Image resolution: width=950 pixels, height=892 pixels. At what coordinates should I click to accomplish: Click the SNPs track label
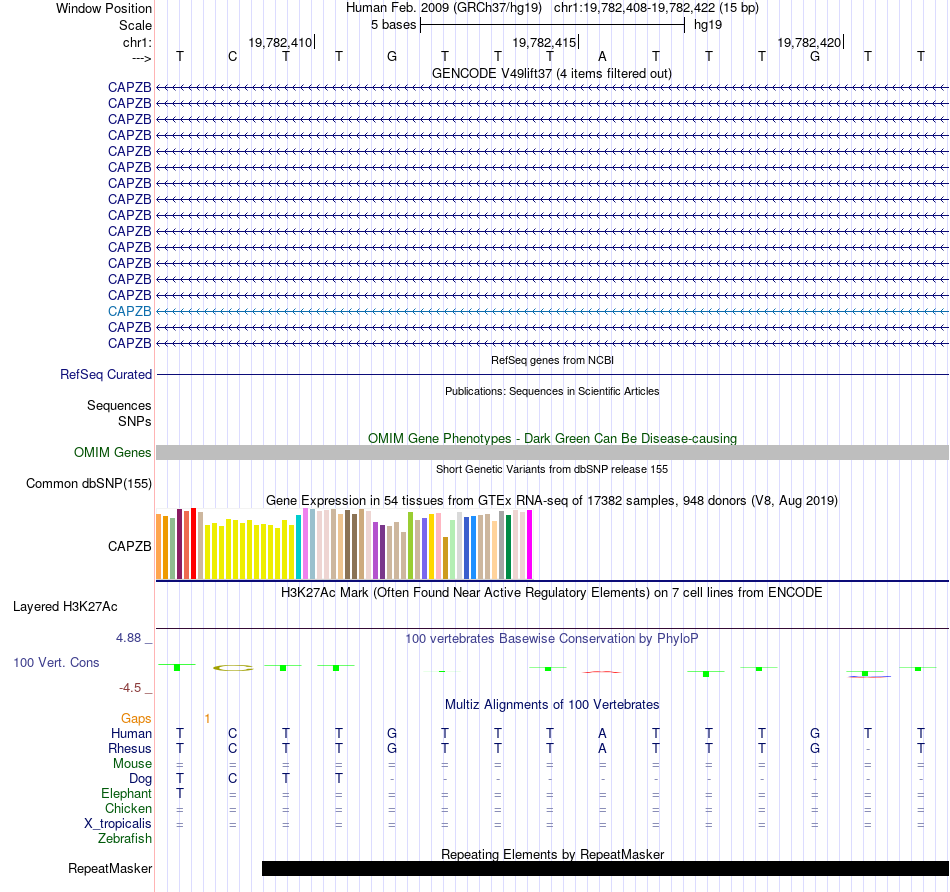(135, 421)
